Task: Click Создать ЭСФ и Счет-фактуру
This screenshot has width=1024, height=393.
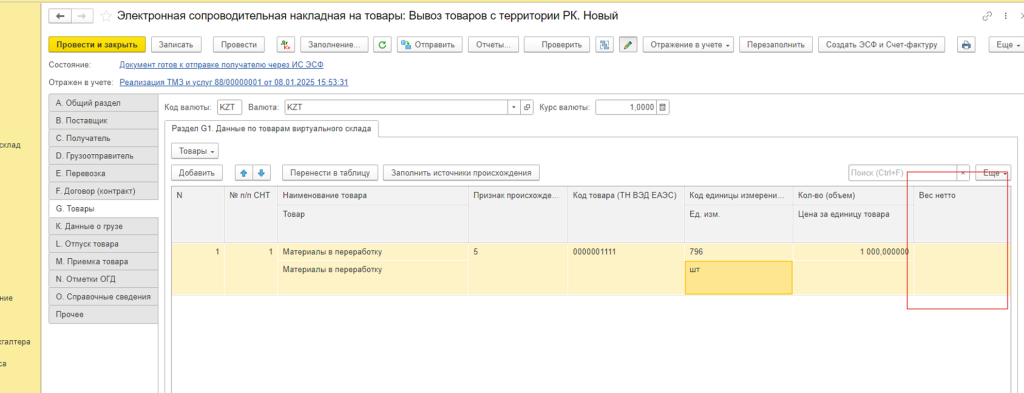Action: (882, 44)
